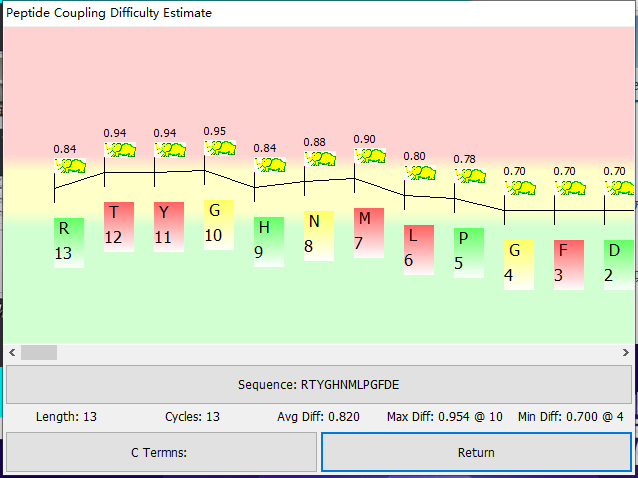This screenshot has height=478, width=638.
Task: Select the yellow G 10 residue box
Action: 218,224
